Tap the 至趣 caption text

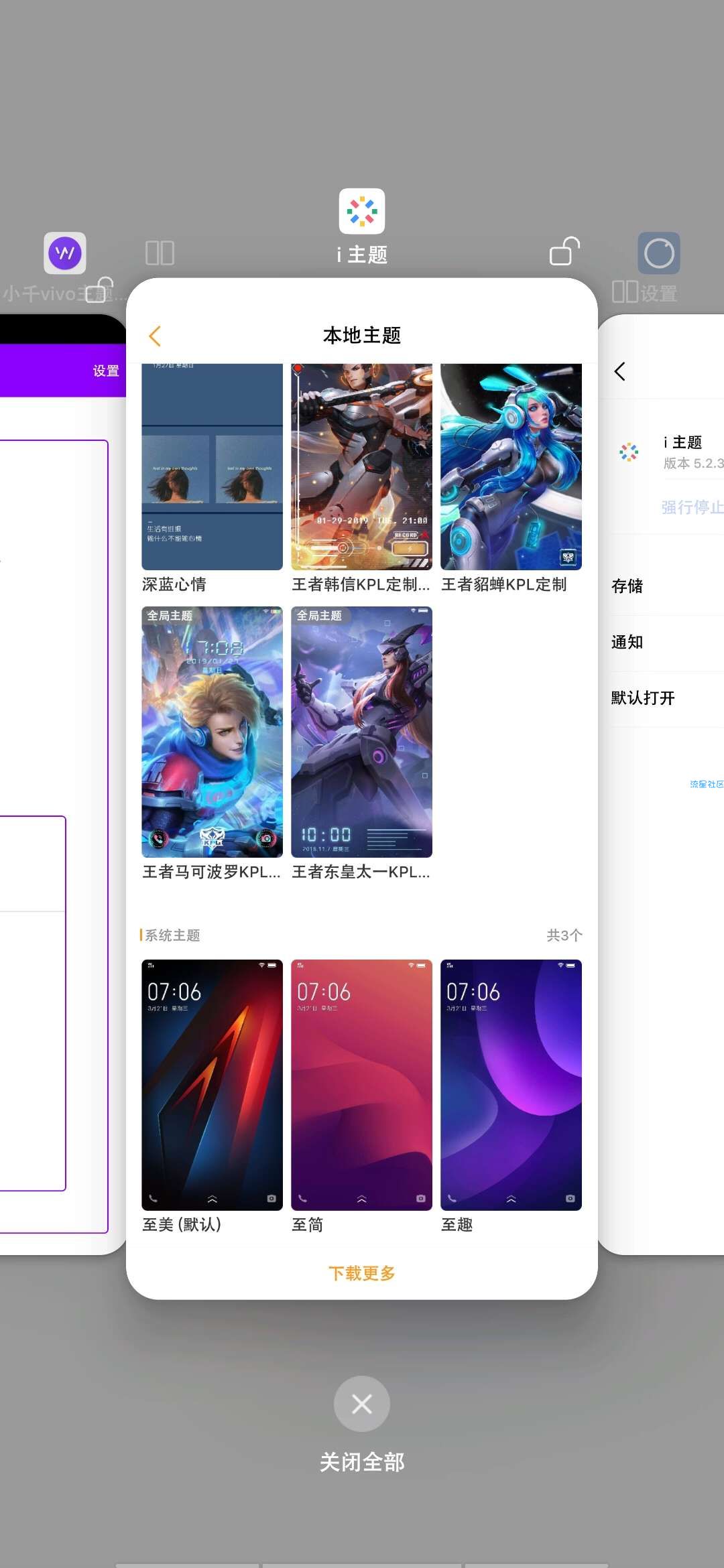pos(457,1225)
